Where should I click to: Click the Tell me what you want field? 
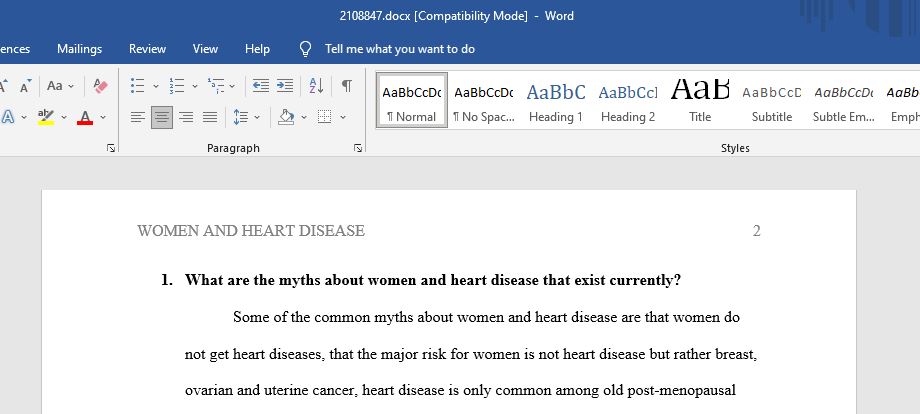(x=400, y=49)
